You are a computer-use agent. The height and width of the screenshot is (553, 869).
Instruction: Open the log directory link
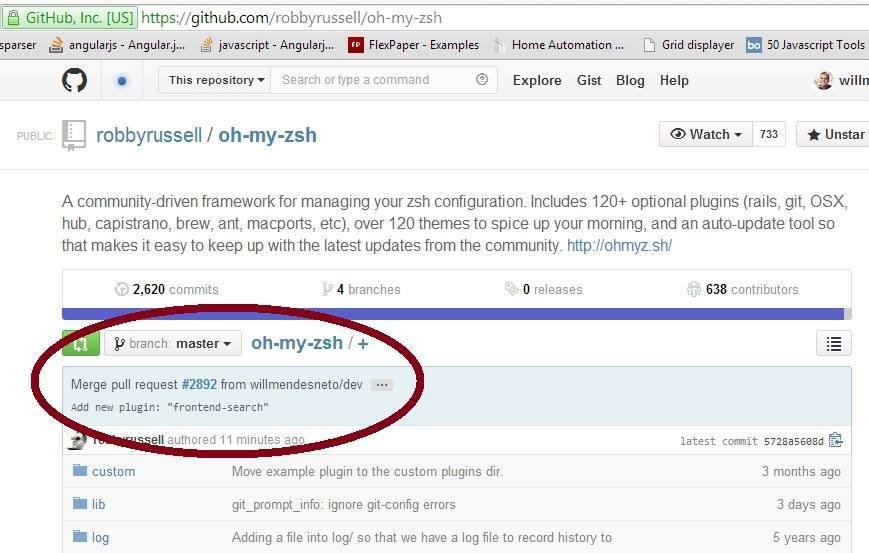[100, 537]
